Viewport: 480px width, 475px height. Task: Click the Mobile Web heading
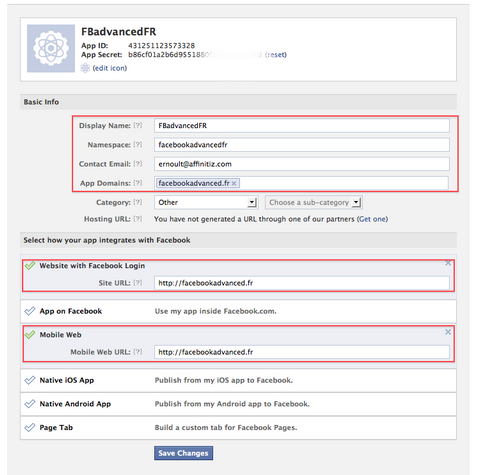point(60,335)
